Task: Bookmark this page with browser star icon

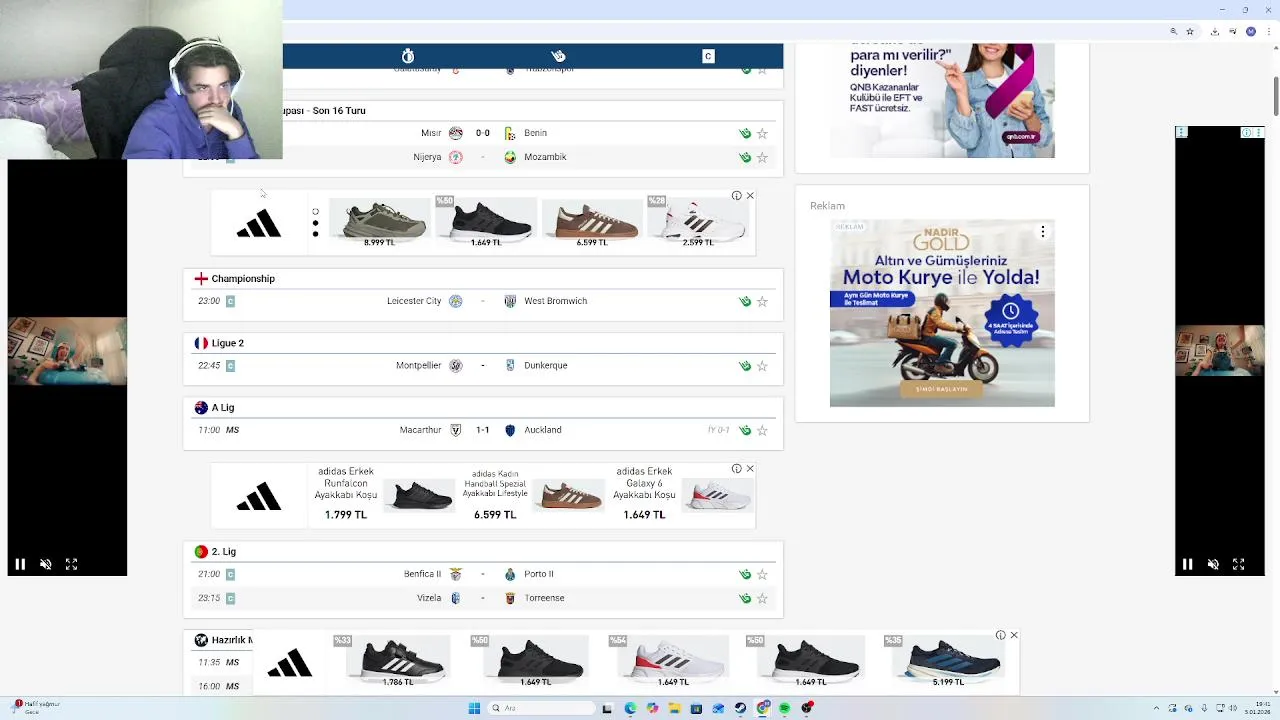Action: pyautogui.click(x=1189, y=31)
